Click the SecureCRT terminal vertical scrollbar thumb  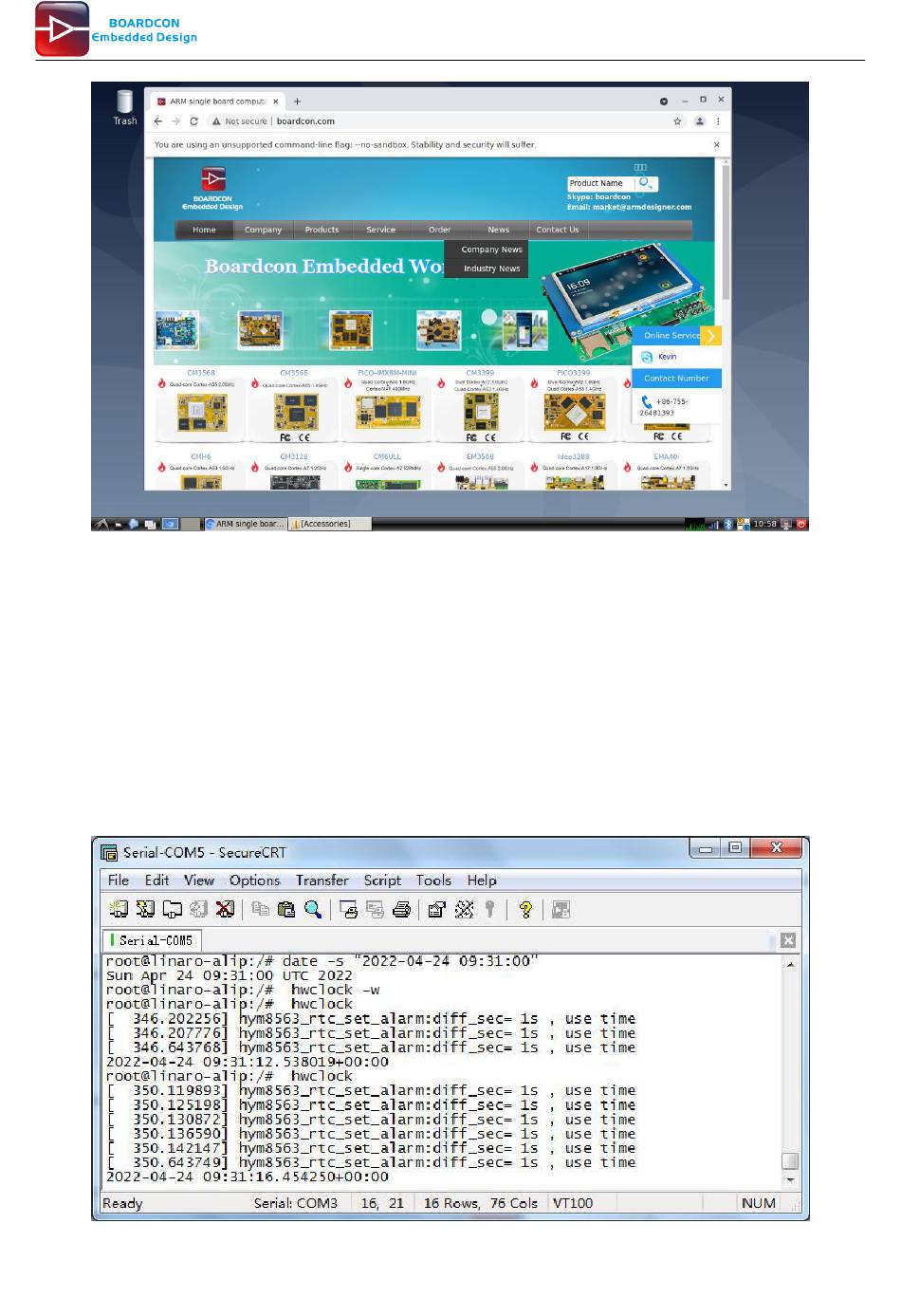[x=790, y=1161]
